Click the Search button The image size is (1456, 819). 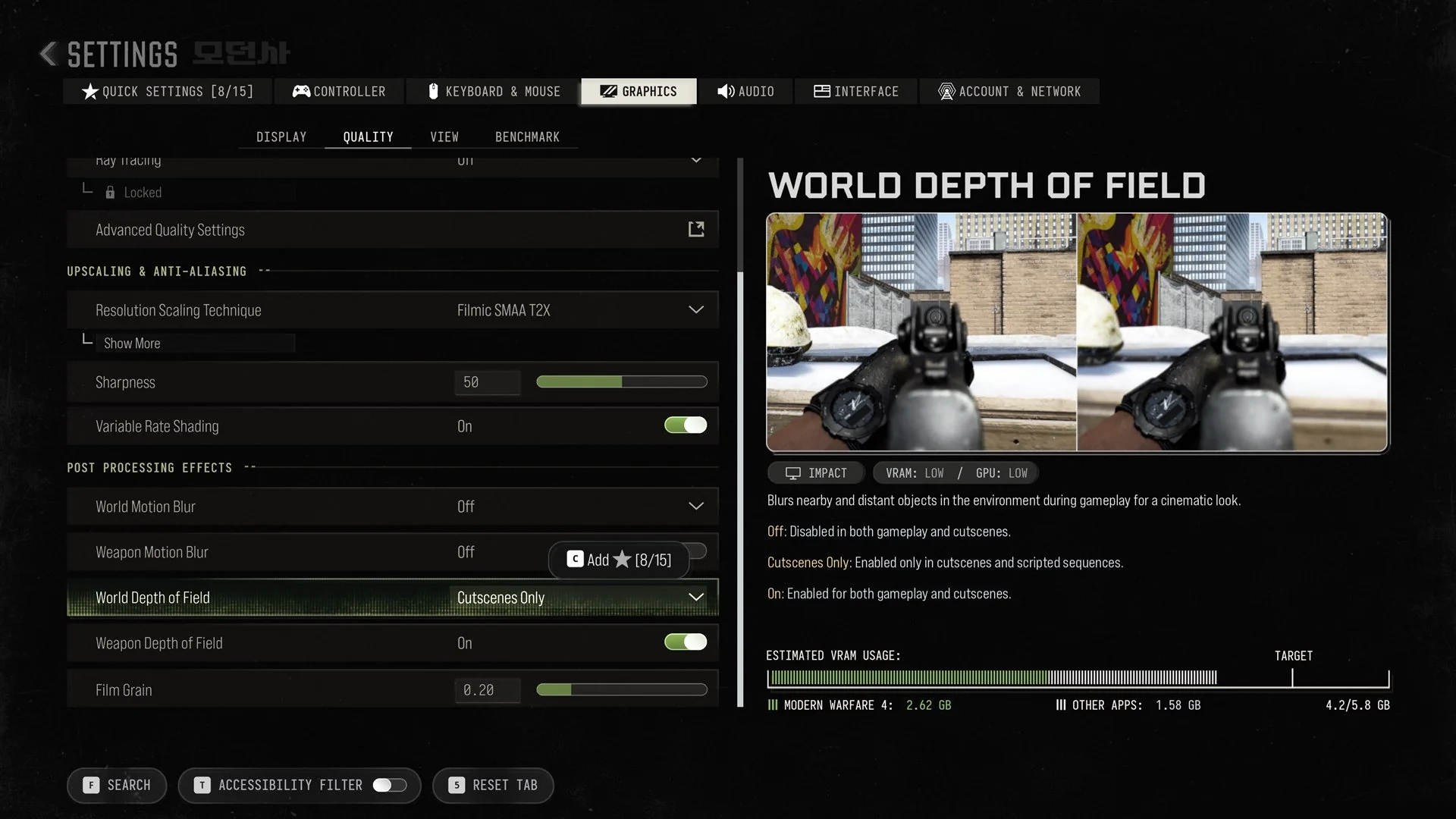tap(117, 785)
